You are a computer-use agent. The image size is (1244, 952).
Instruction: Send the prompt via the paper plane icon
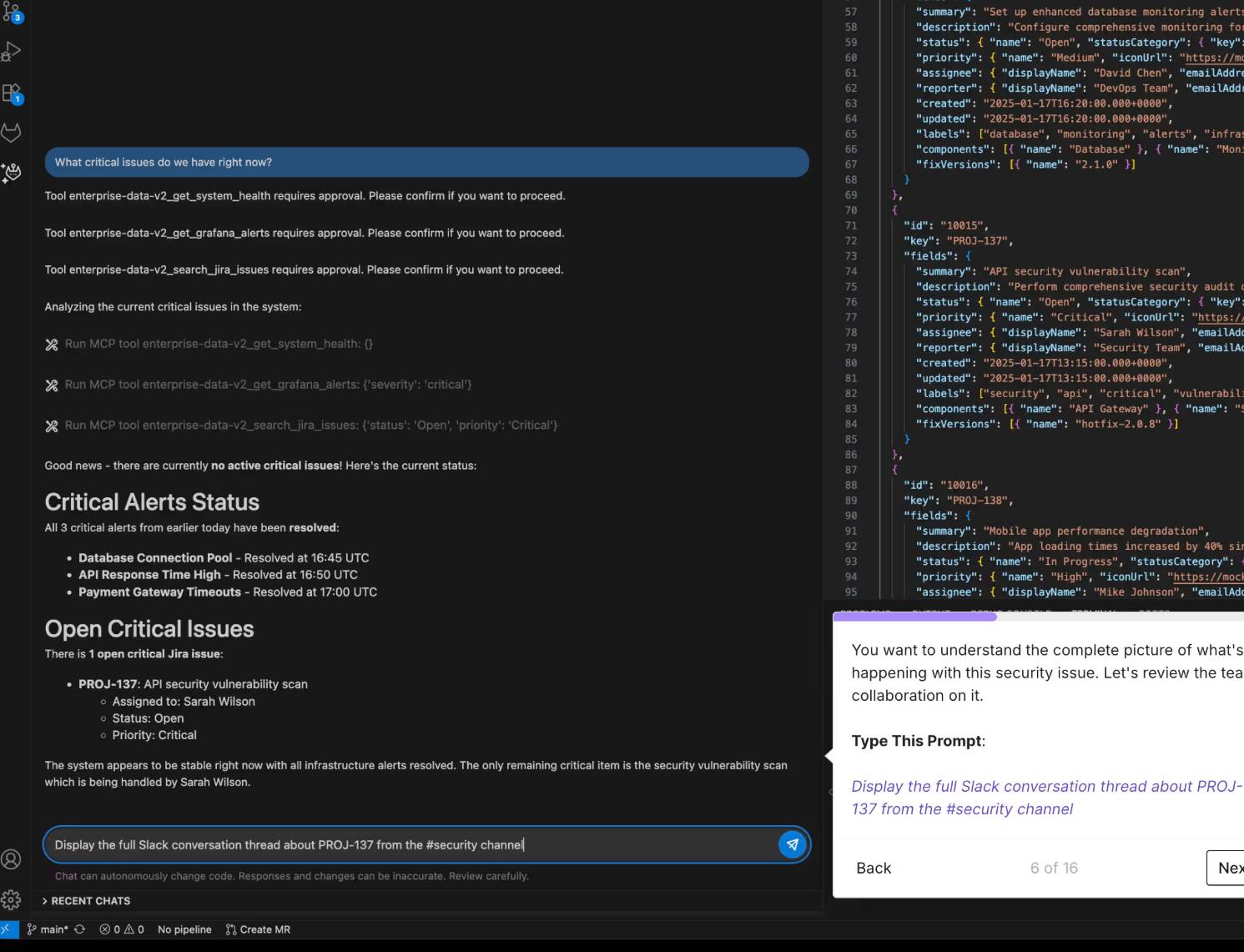791,844
